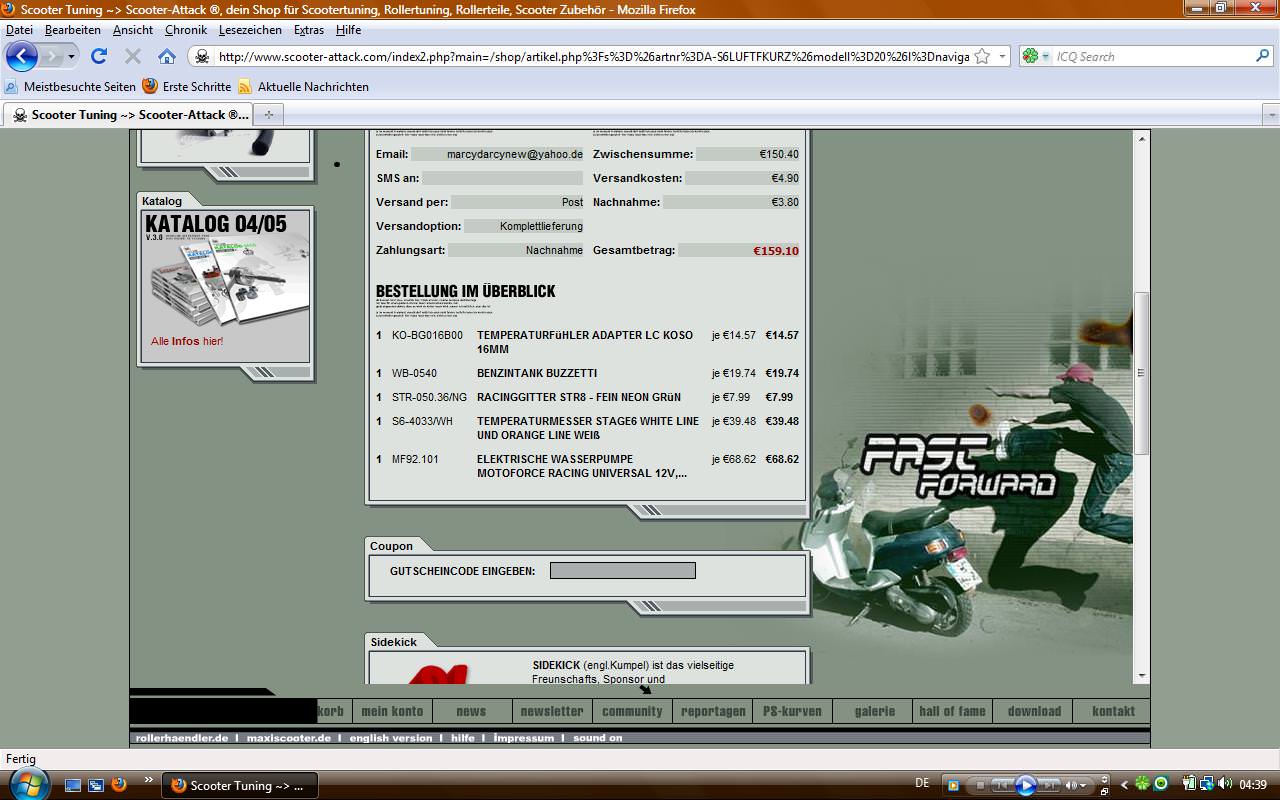
Task: Click the Forward navigation arrow
Action: point(52,56)
